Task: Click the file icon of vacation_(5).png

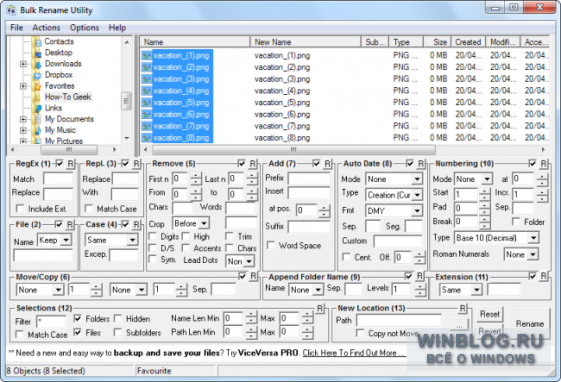Action: tap(146, 103)
